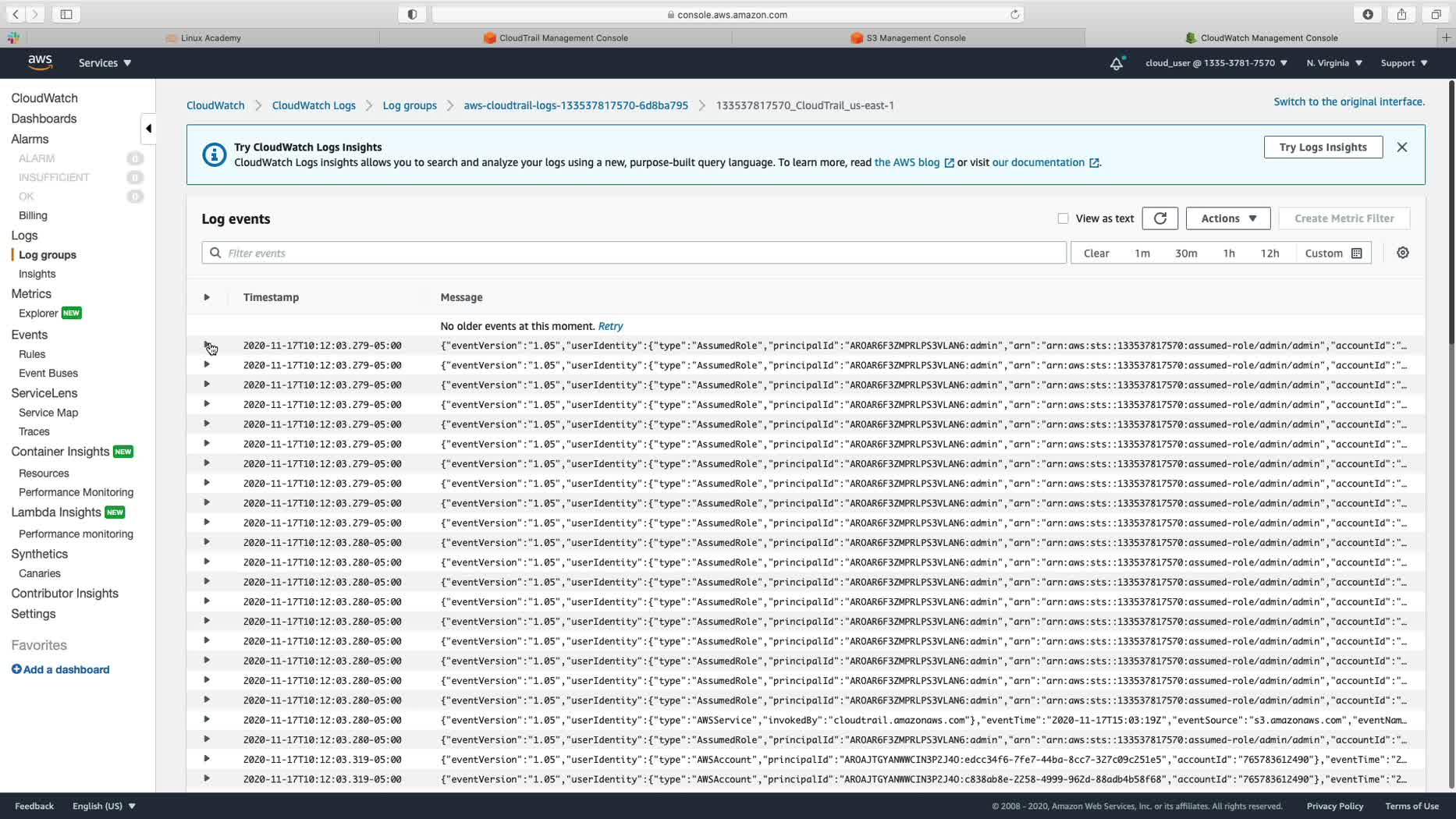Expand the second log event row
Image resolution: width=1456 pixels, height=819 pixels.
click(x=207, y=365)
